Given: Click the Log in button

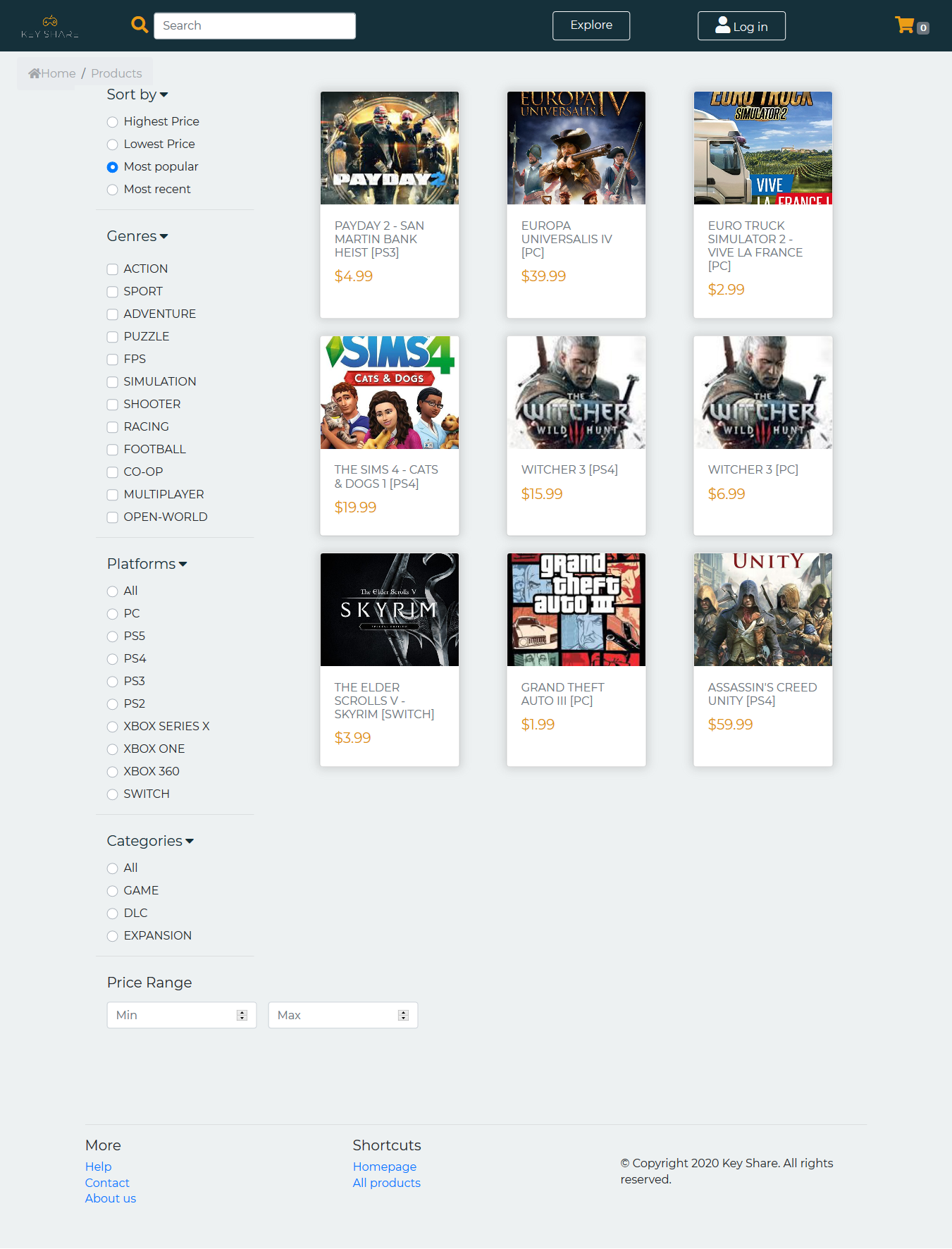Looking at the screenshot, I should pos(741,26).
